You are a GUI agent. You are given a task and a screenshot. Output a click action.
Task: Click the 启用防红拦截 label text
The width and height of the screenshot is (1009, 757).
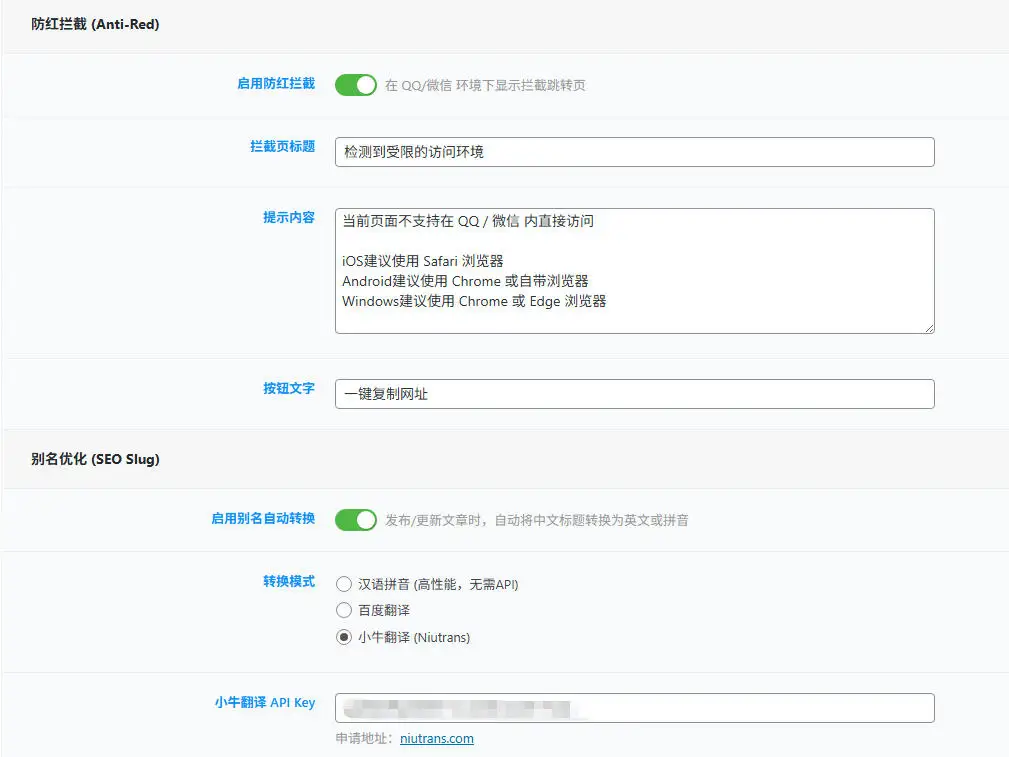(276, 85)
